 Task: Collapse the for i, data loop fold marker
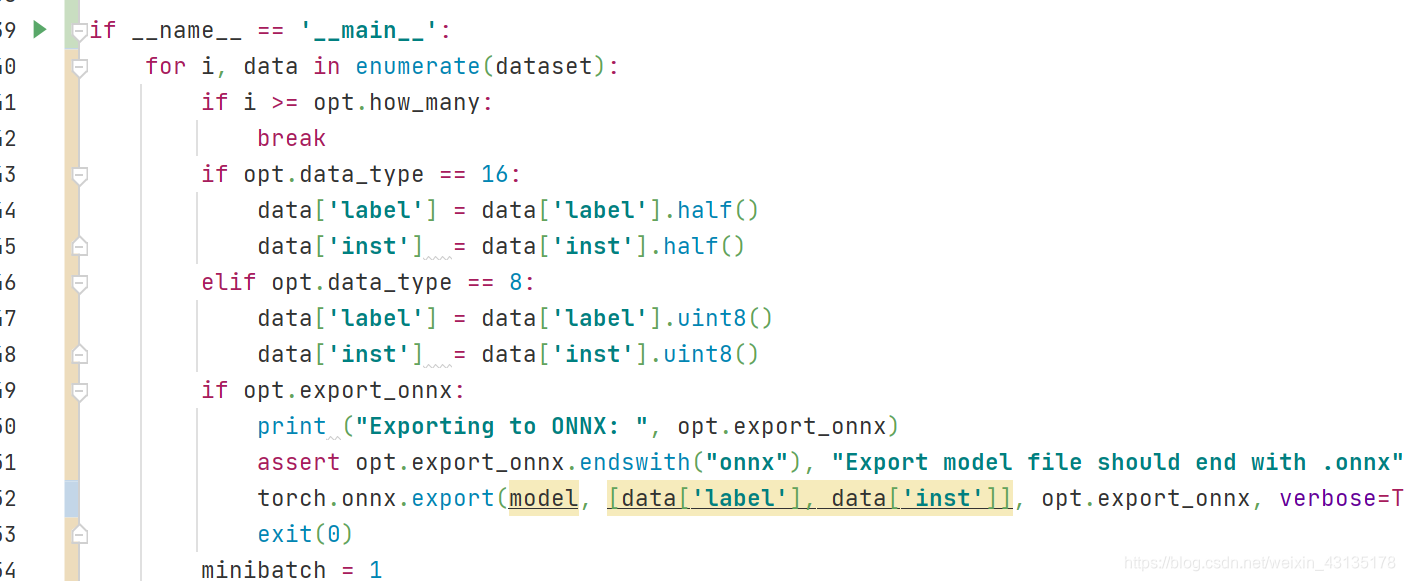pos(80,67)
